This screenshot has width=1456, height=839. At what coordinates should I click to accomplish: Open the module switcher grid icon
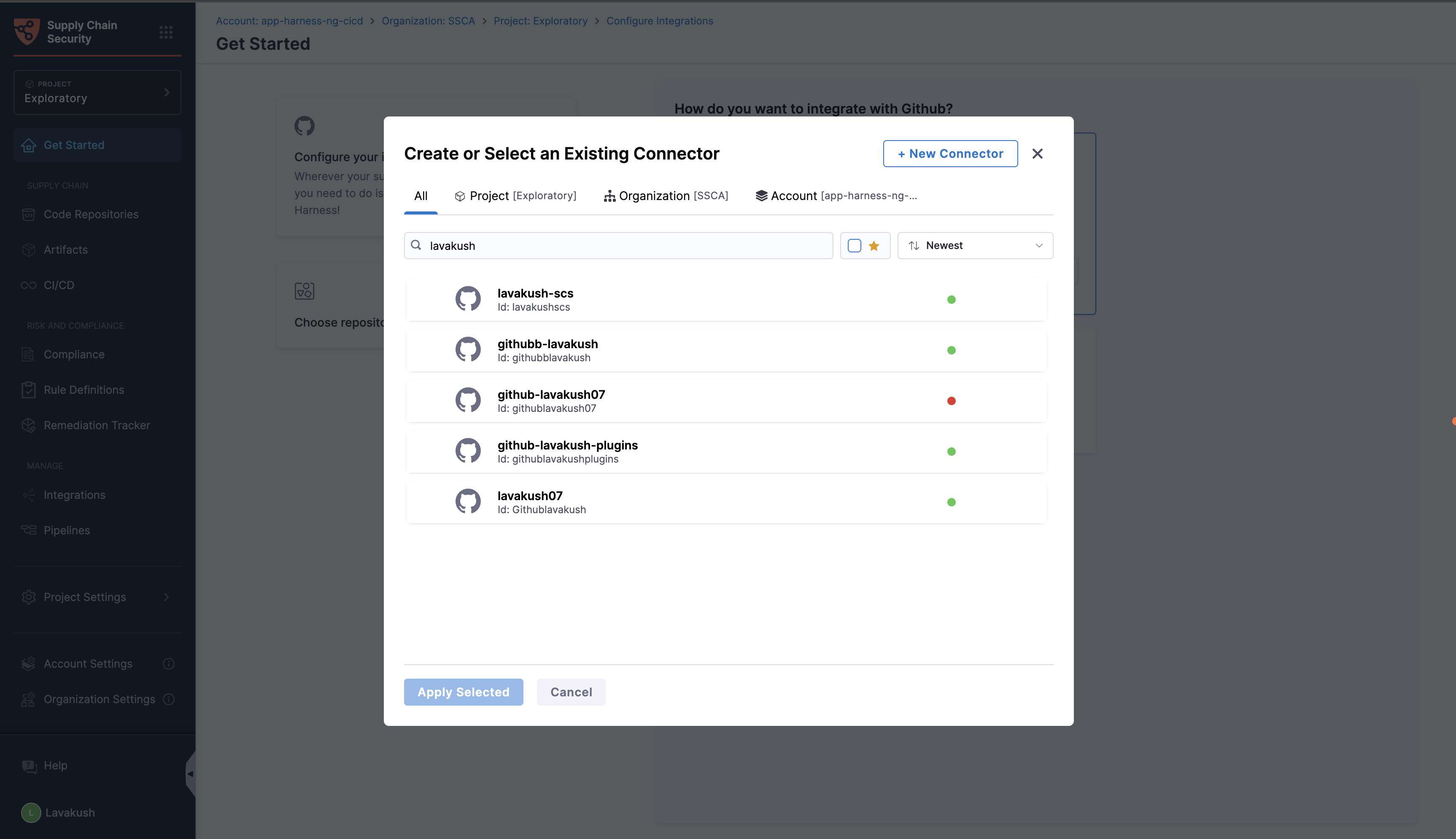166,32
